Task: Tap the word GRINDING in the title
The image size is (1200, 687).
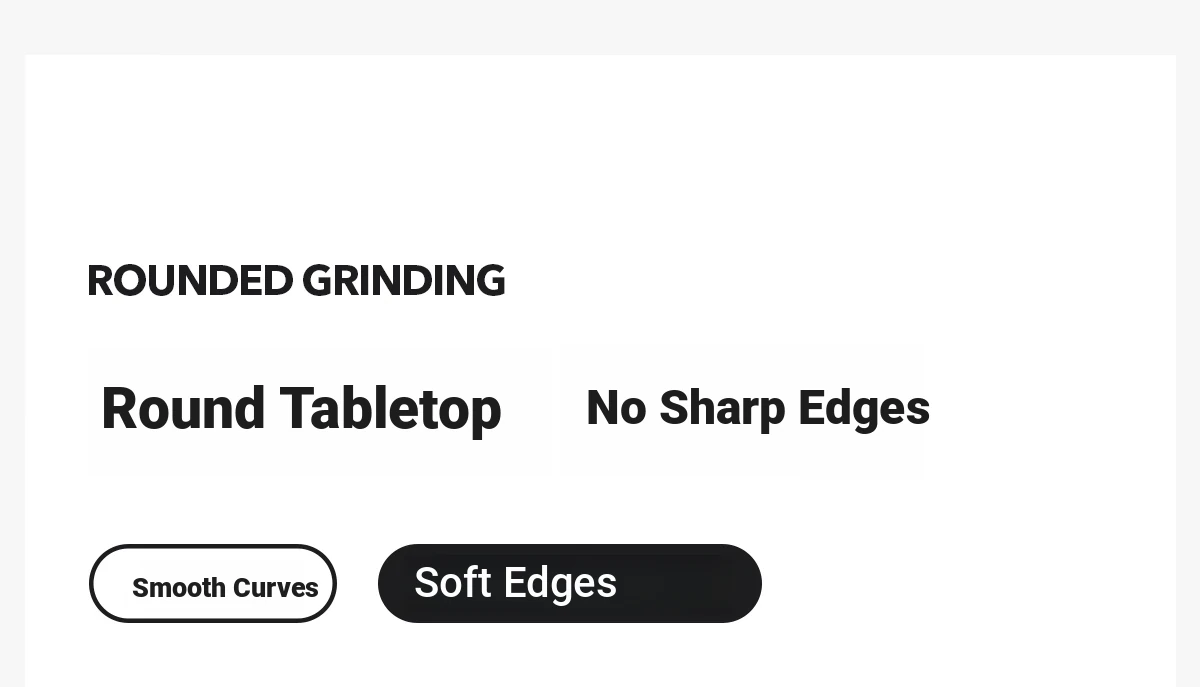Action: [404, 281]
